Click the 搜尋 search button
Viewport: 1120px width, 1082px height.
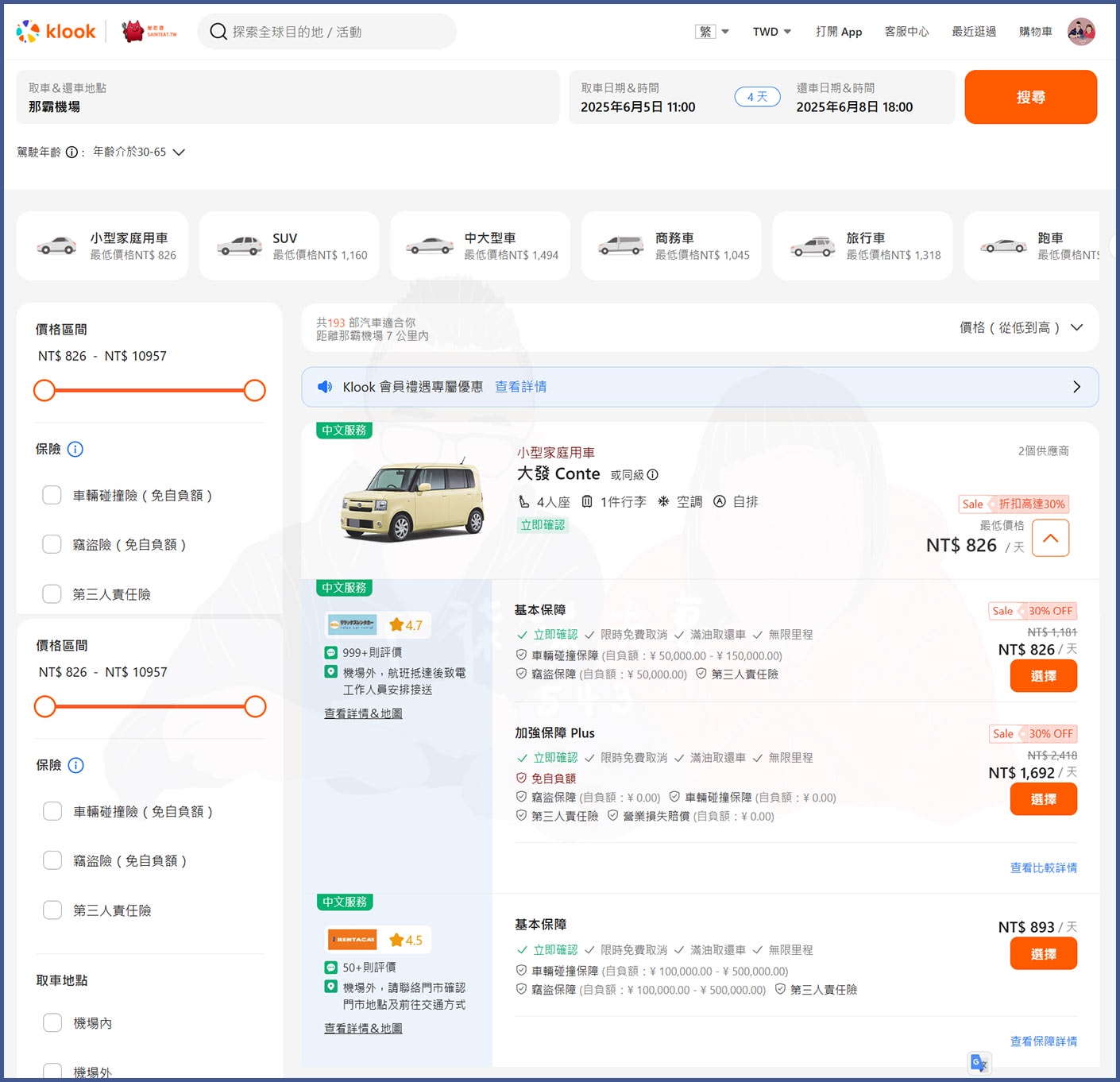coord(1030,97)
